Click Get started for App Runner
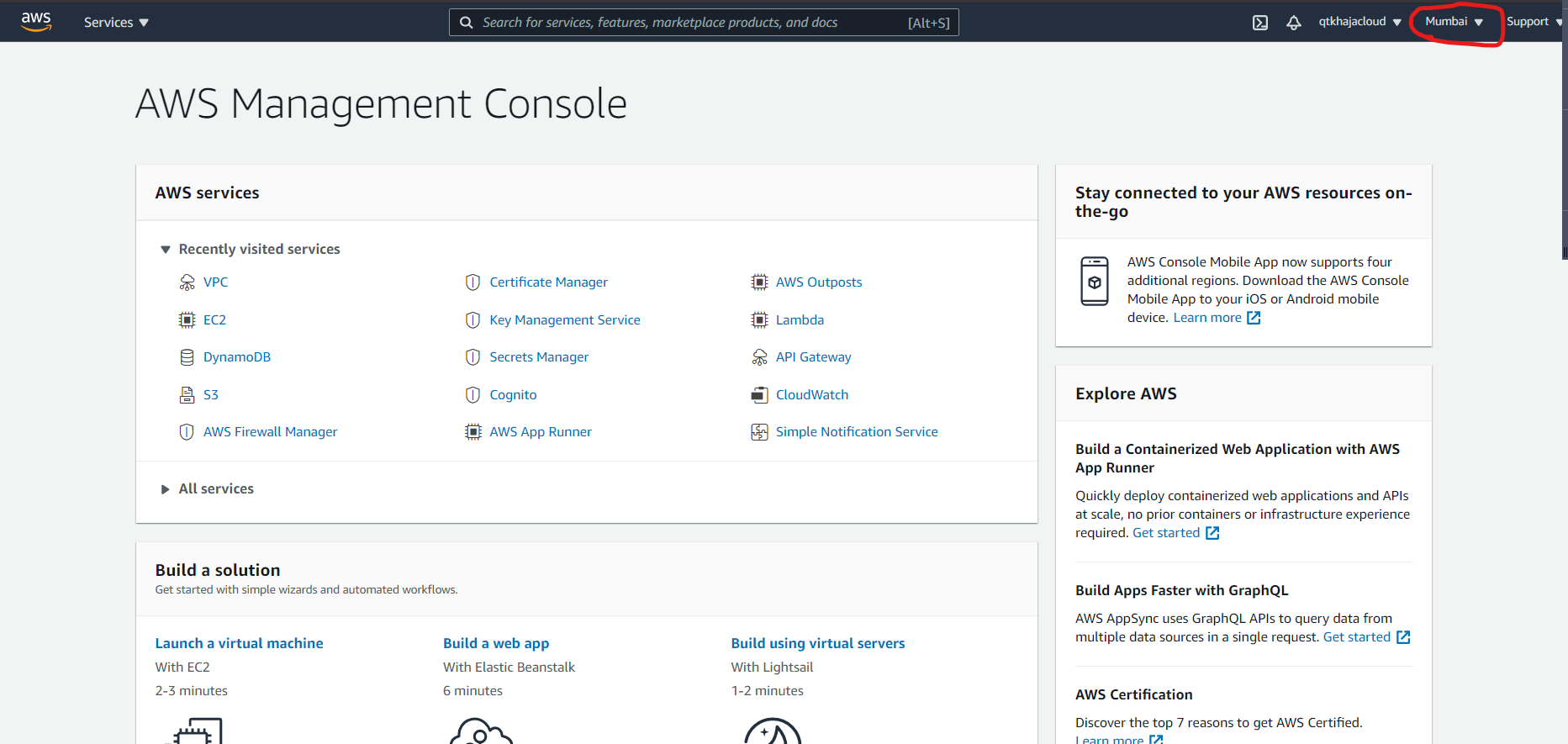The image size is (1568, 744). point(1175,533)
